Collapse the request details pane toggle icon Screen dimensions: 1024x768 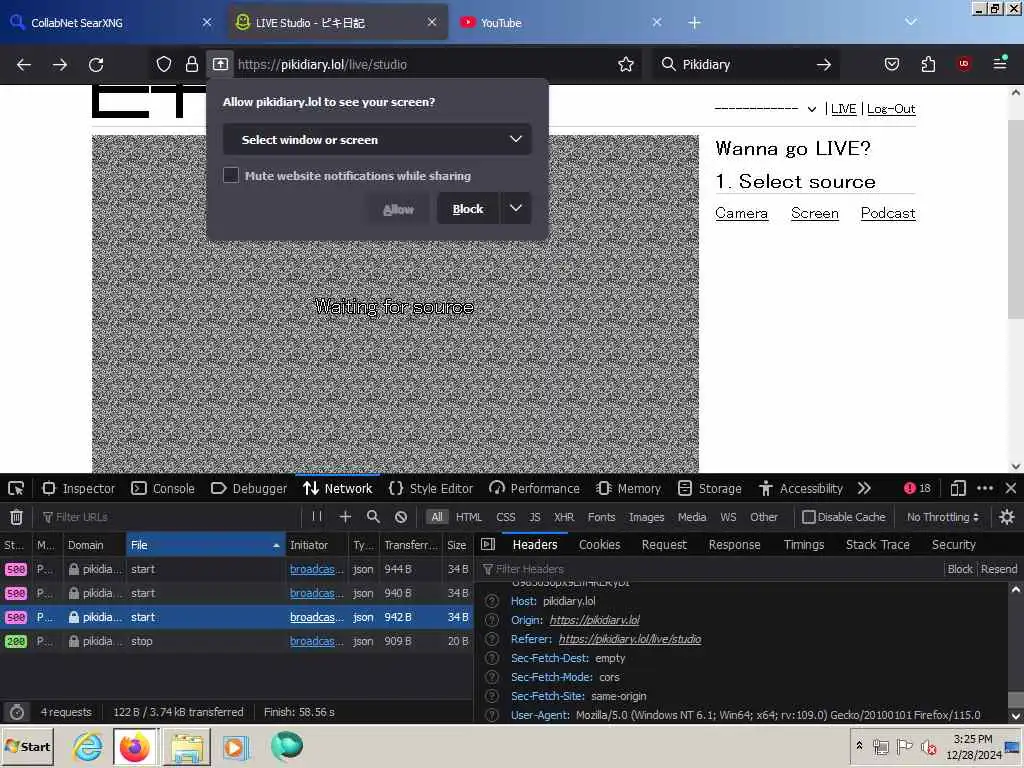[488, 544]
